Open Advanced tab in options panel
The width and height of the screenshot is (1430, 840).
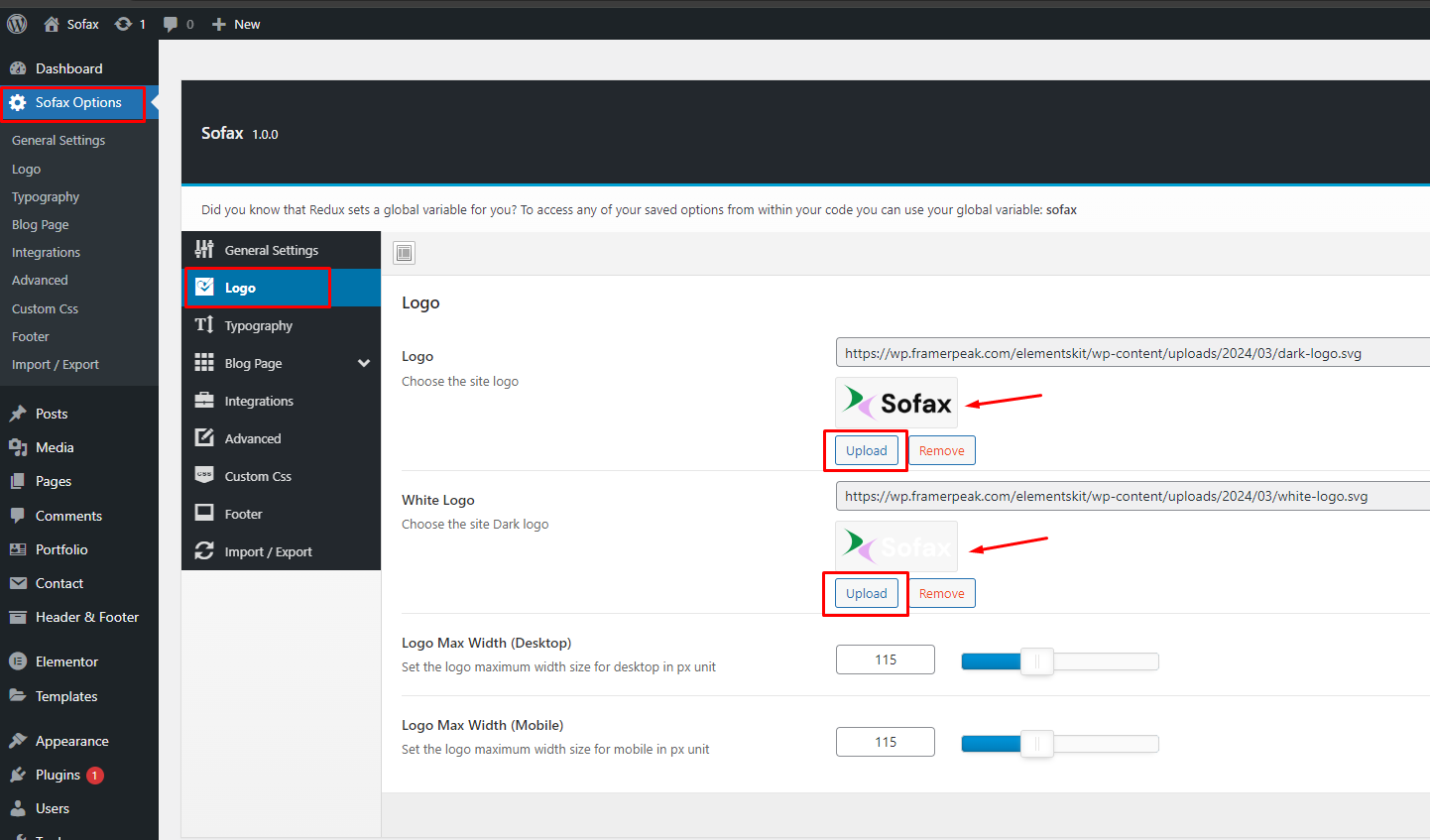[x=281, y=438]
